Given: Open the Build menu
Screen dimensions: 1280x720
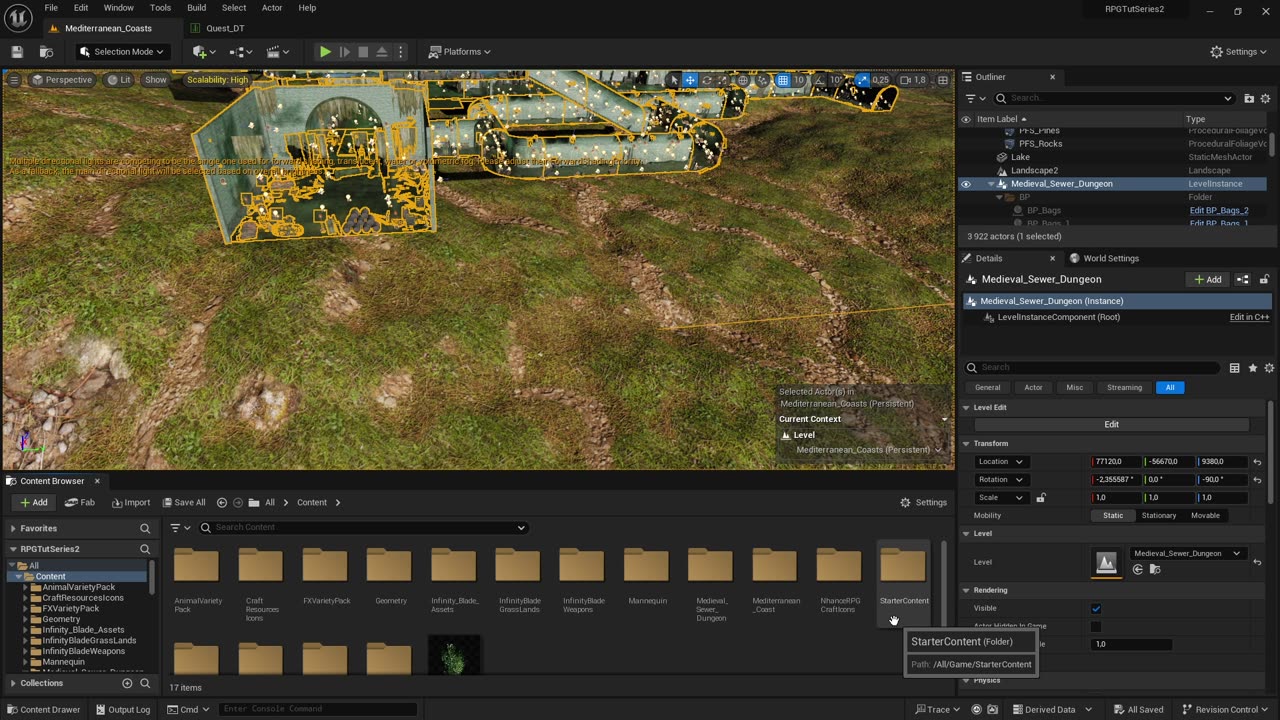Looking at the screenshot, I should [x=196, y=8].
